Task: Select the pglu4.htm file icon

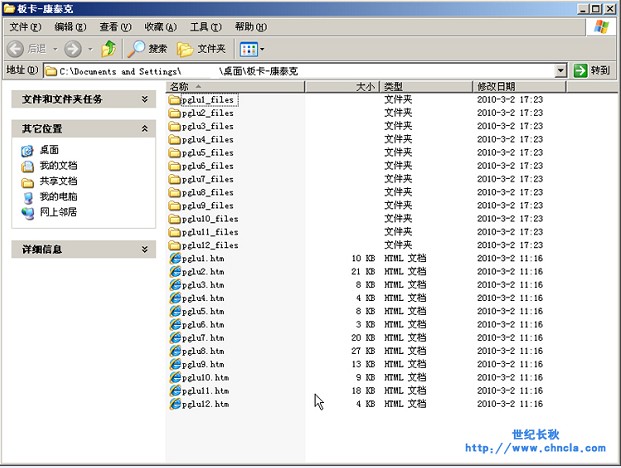Action: (x=175, y=298)
